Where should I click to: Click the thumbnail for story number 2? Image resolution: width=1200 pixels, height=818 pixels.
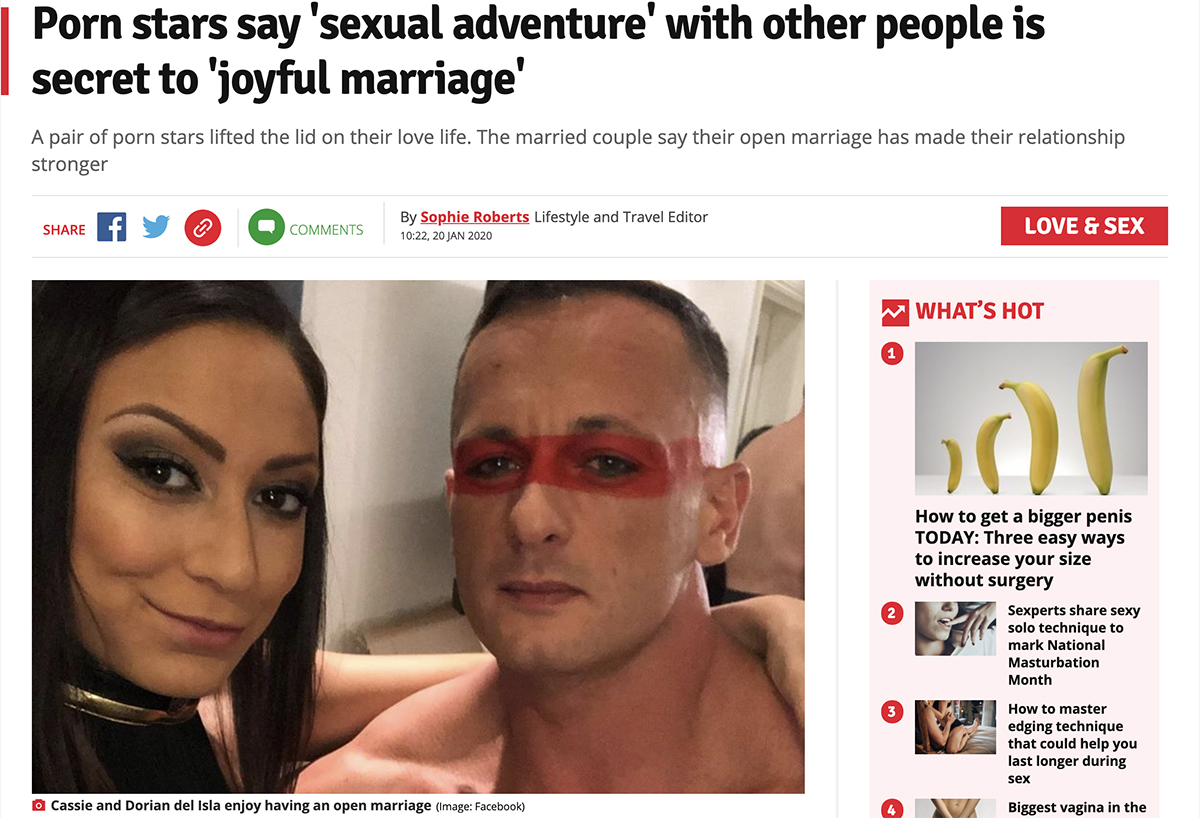point(956,628)
